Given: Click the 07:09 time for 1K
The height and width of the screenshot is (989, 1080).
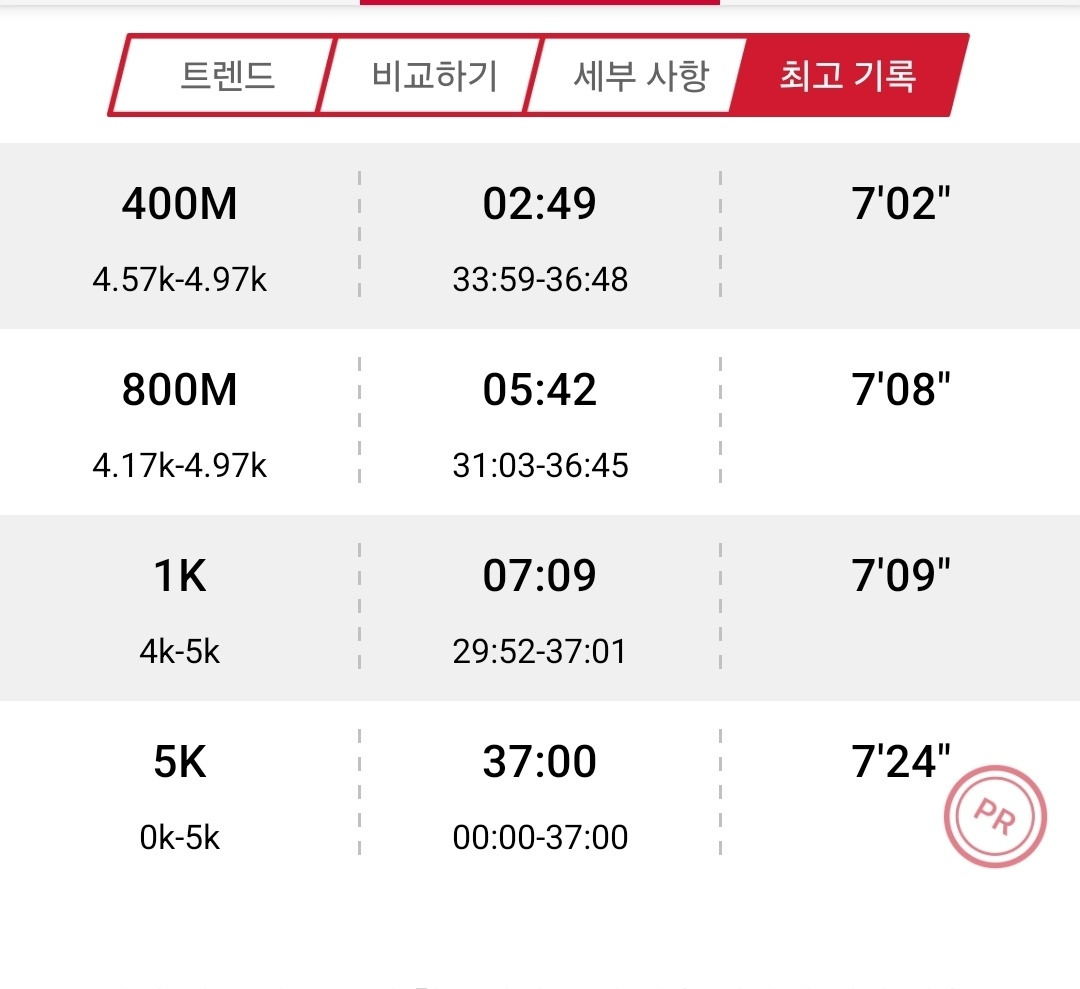Looking at the screenshot, I should click(540, 576).
